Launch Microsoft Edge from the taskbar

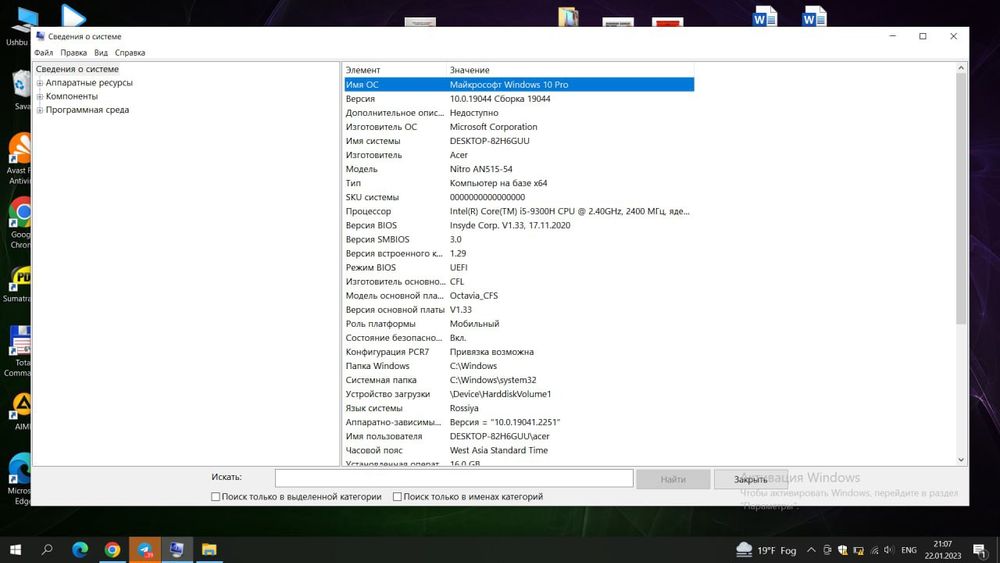tap(80, 550)
